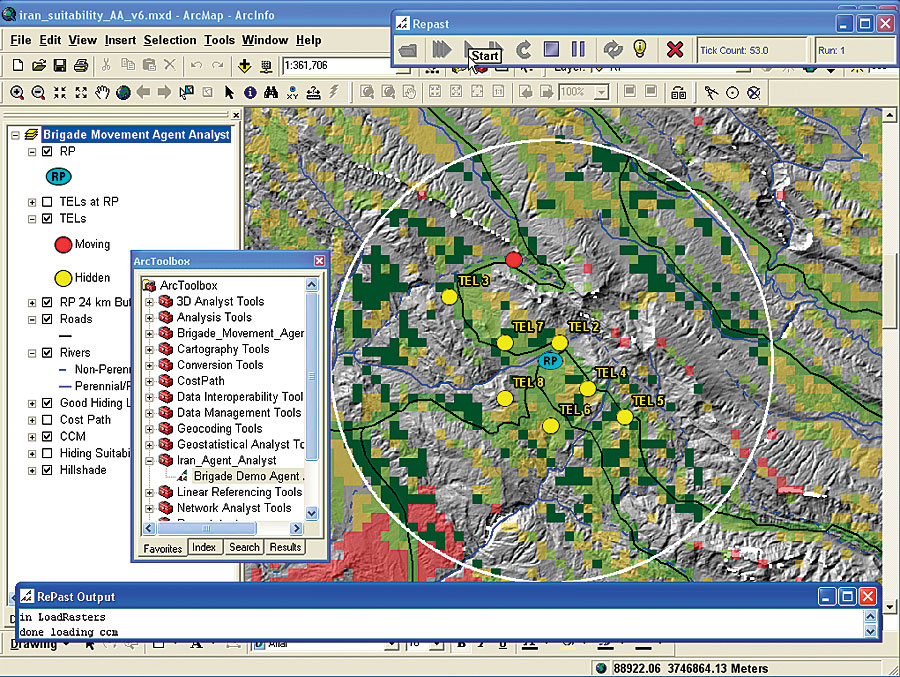Image resolution: width=900 pixels, height=677 pixels.
Task: Click the ArcToolbox vertical scrollbar down arrow
Action: [x=312, y=513]
